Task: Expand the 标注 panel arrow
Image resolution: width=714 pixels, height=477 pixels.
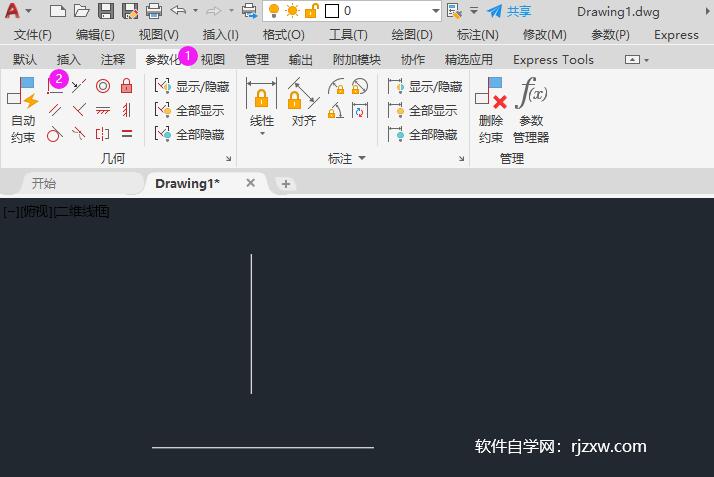Action: (362, 158)
